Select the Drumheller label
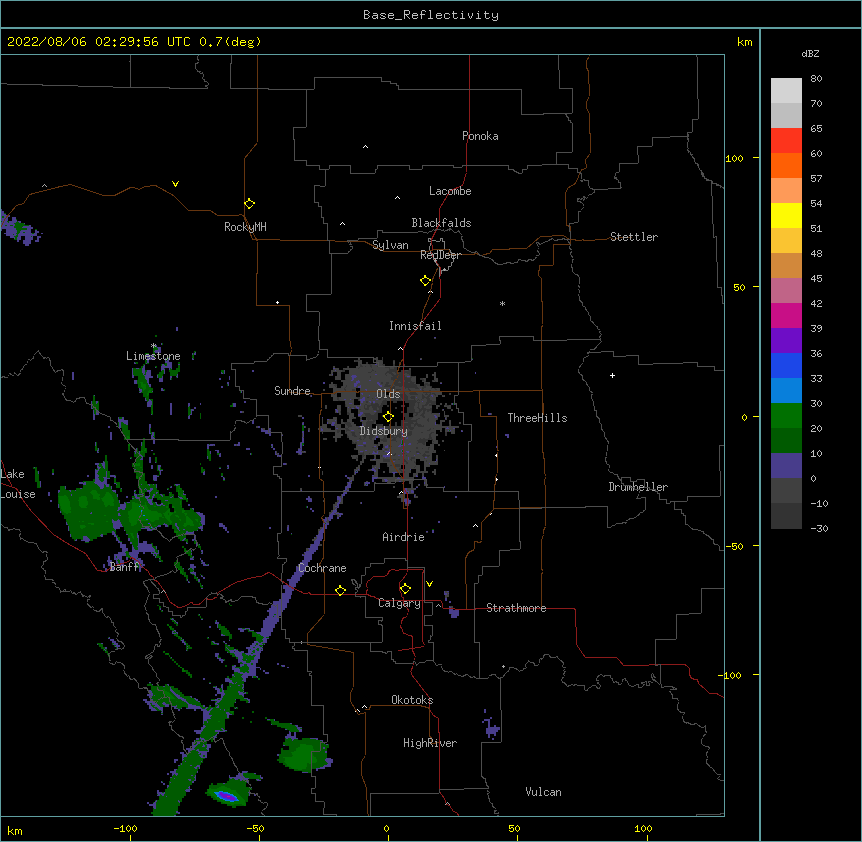862x842 pixels. (x=638, y=487)
